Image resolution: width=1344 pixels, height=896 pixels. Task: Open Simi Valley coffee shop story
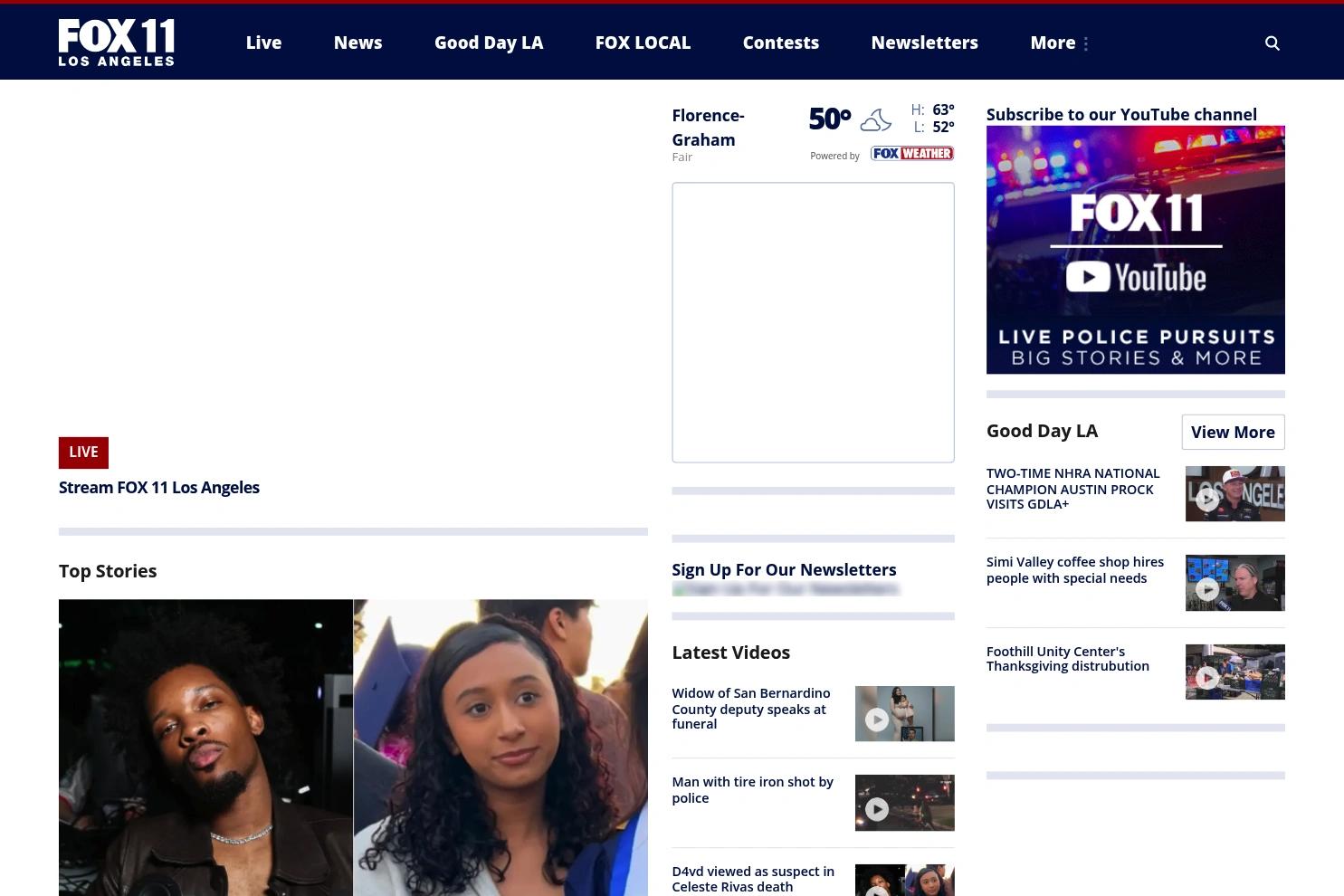point(1075,570)
